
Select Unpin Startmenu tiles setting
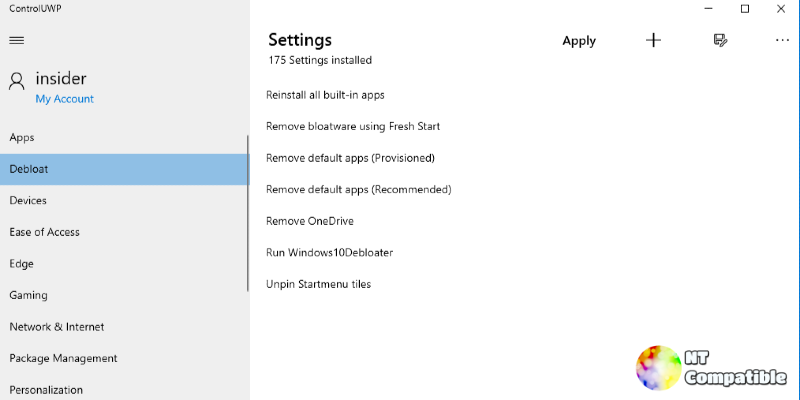pyautogui.click(x=318, y=285)
